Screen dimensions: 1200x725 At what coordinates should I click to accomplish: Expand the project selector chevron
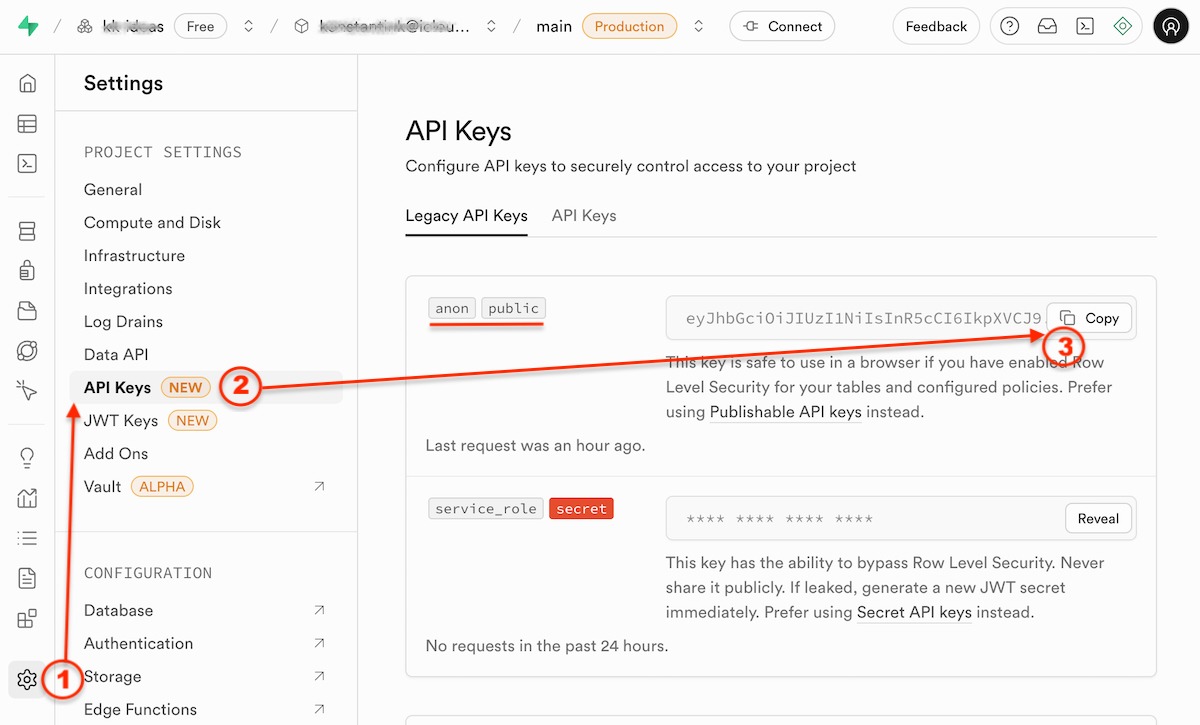click(490, 27)
